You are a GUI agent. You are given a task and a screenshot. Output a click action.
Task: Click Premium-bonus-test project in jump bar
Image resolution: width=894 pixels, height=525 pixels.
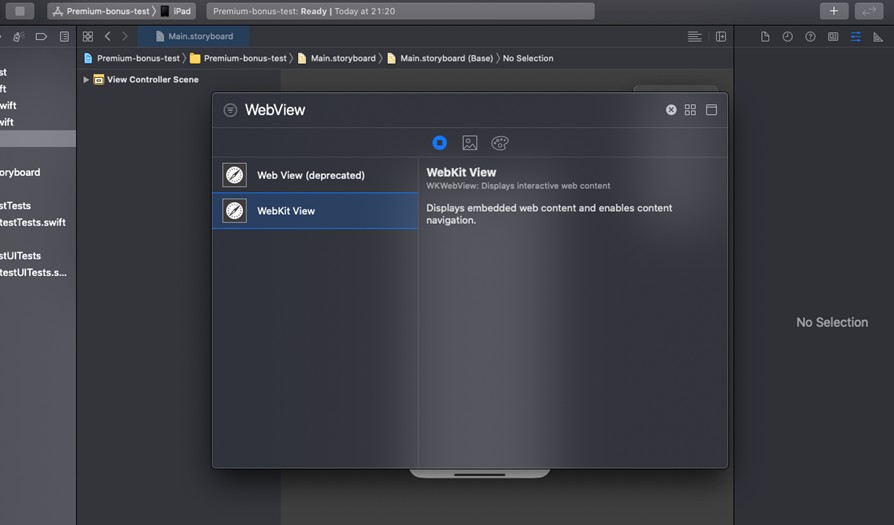(x=132, y=58)
